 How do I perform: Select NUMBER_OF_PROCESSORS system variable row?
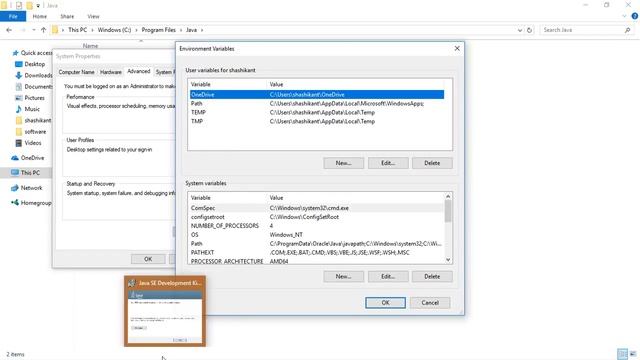pyautogui.click(x=317, y=226)
